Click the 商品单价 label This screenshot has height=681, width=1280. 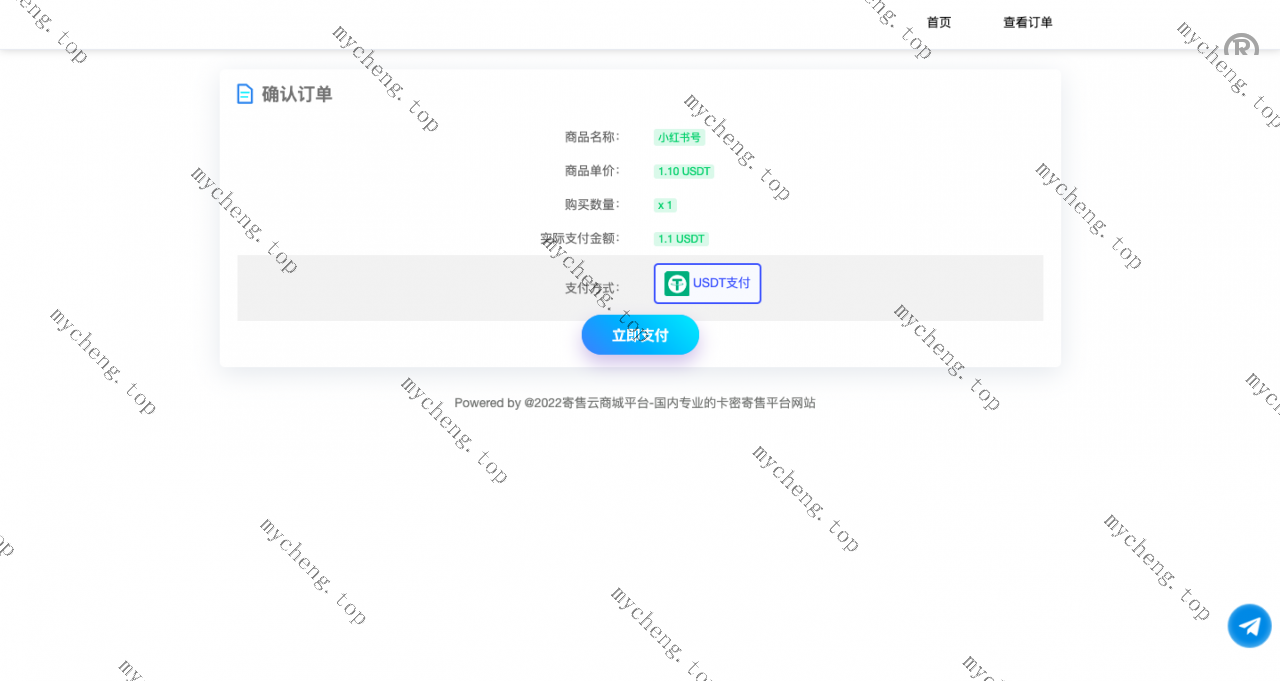pos(592,171)
